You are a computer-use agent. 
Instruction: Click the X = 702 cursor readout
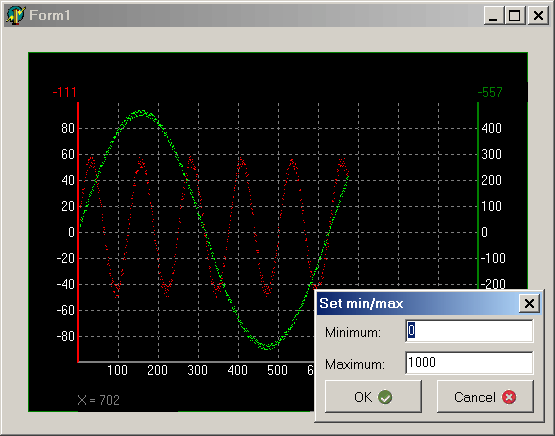(x=98, y=400)
